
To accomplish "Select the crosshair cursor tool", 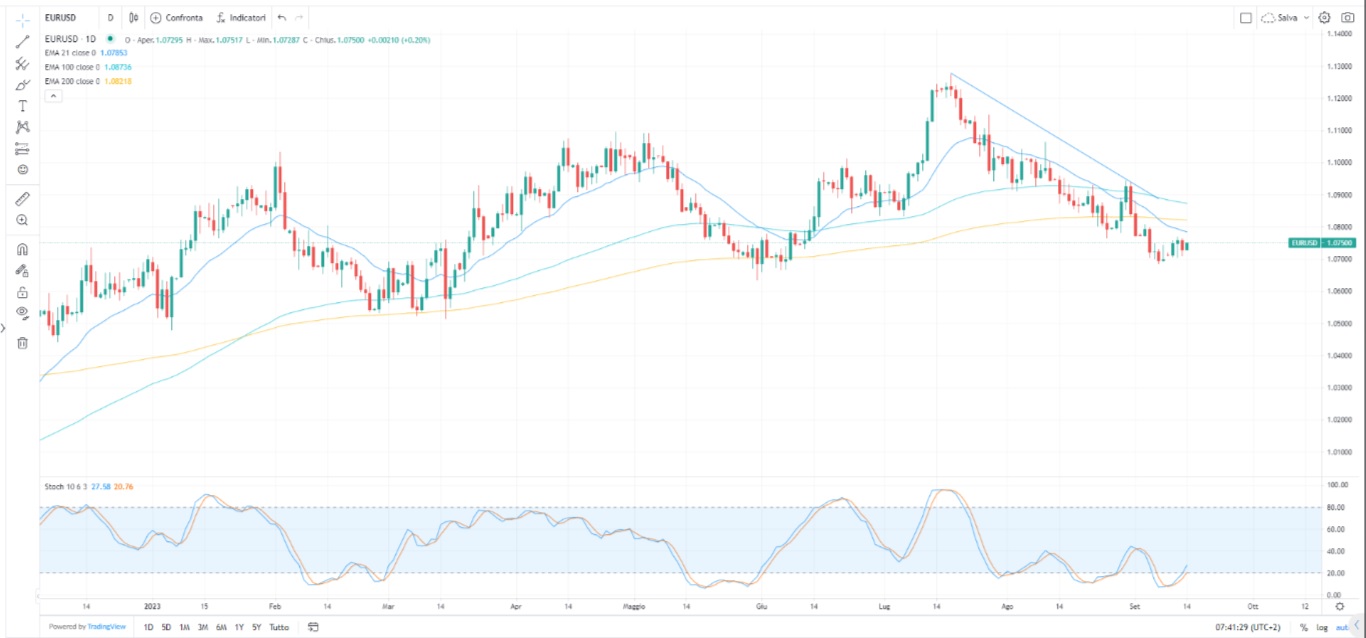I will [21, 20].
